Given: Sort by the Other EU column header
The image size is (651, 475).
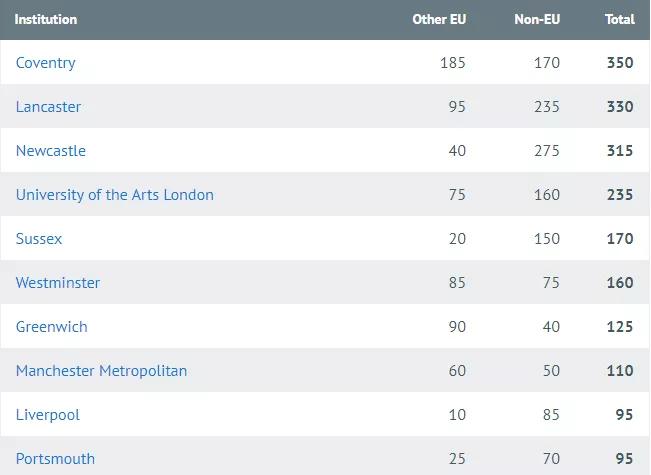Looking at the screenshot, I should 439,19.
